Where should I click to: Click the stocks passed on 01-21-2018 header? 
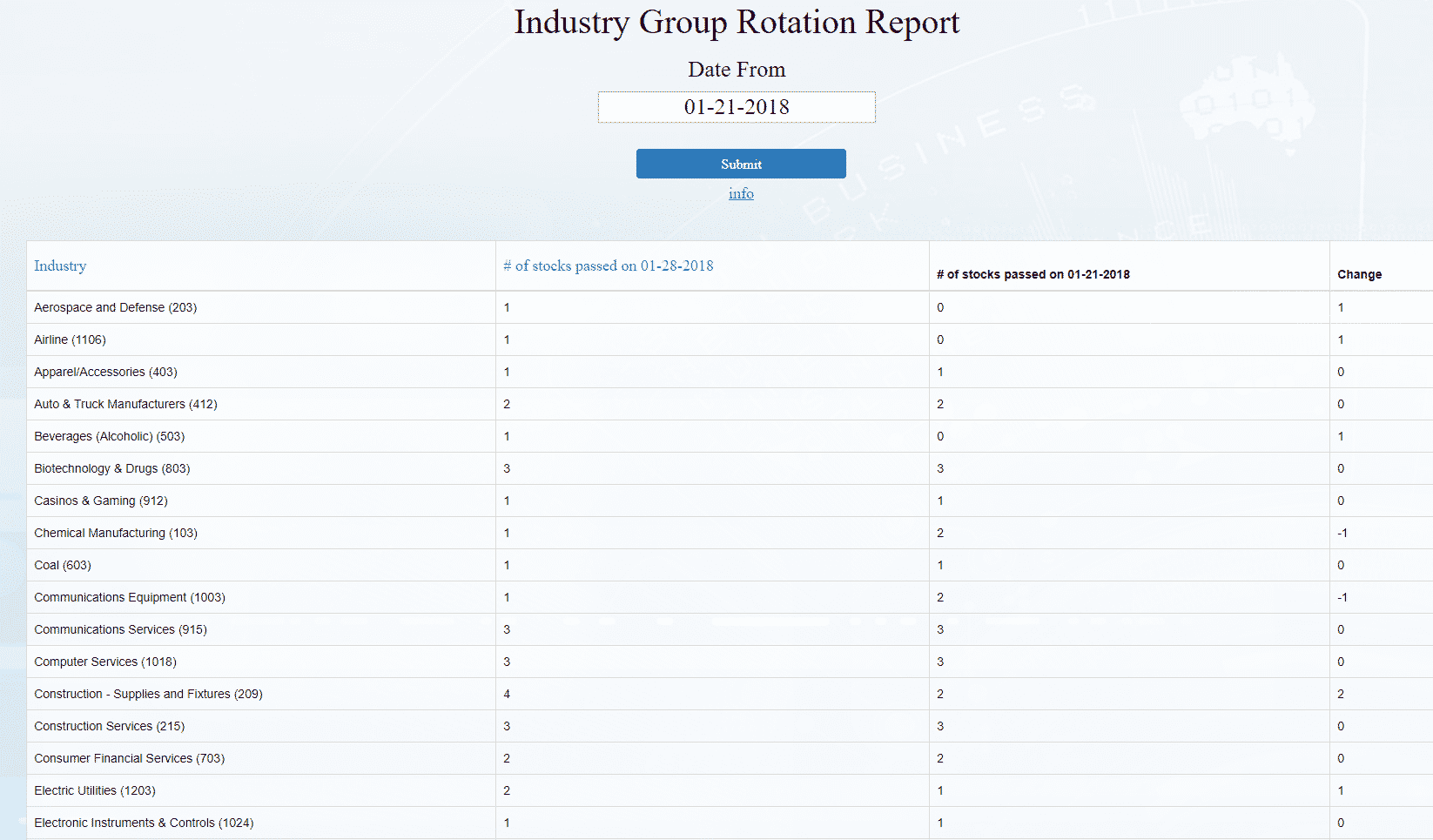(1033, 274)
